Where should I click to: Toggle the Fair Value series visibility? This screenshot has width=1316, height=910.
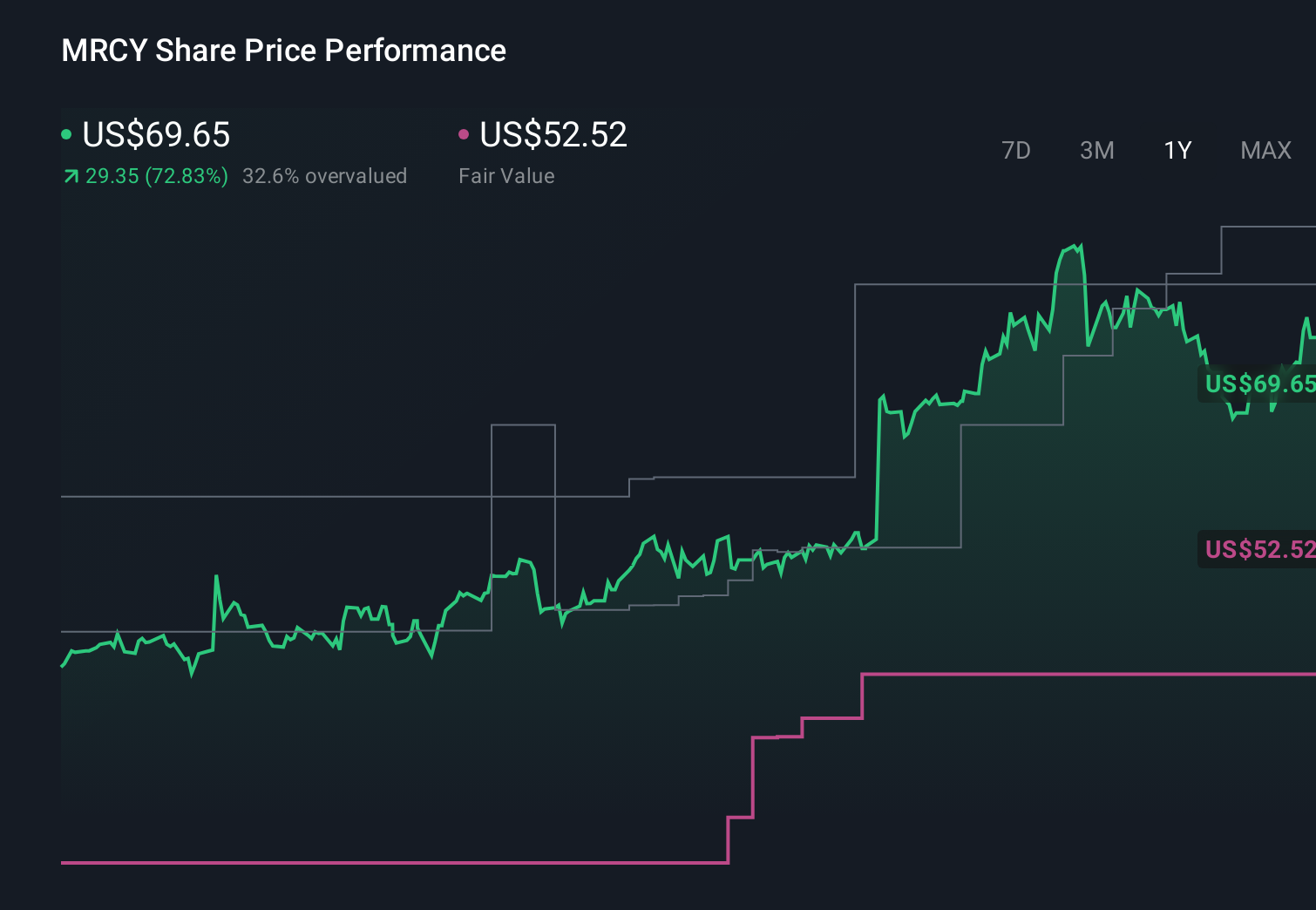[465, 134]
